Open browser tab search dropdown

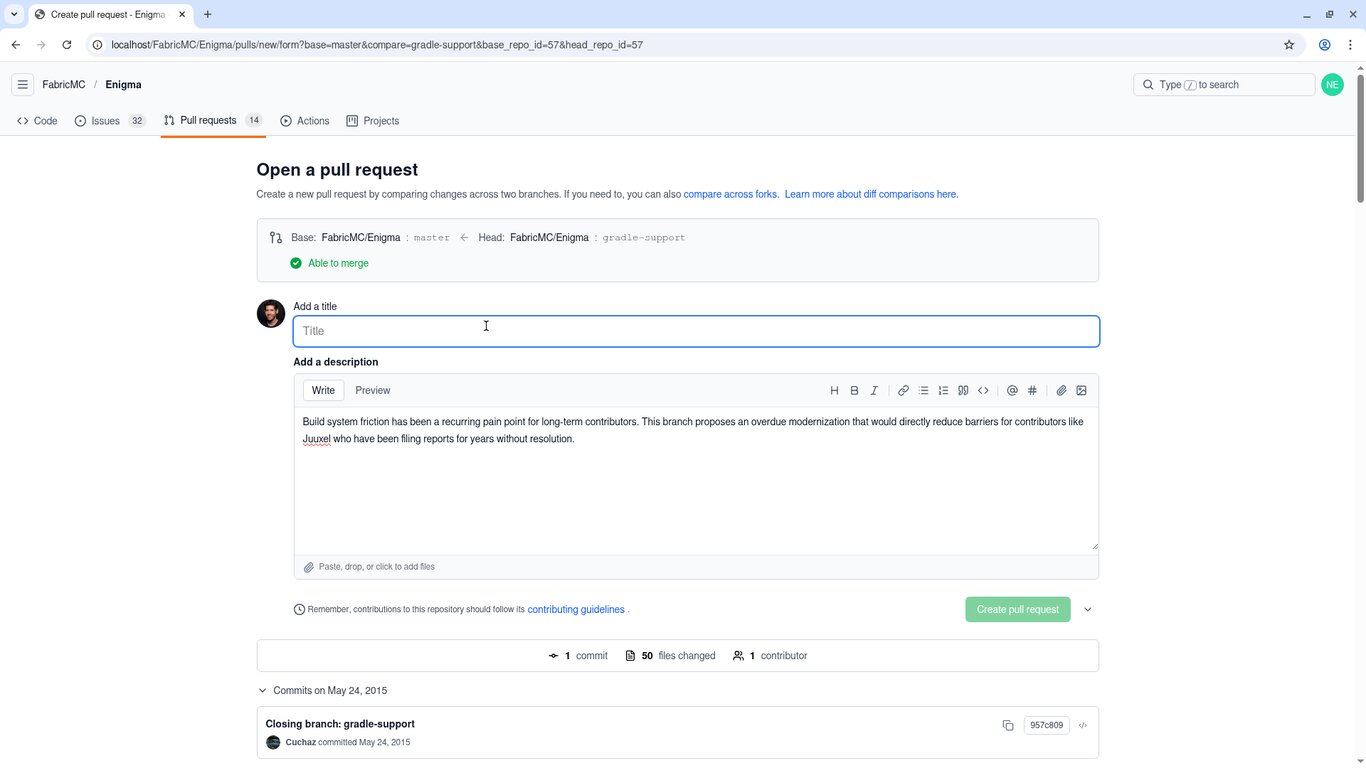click(x=14, y=14)
